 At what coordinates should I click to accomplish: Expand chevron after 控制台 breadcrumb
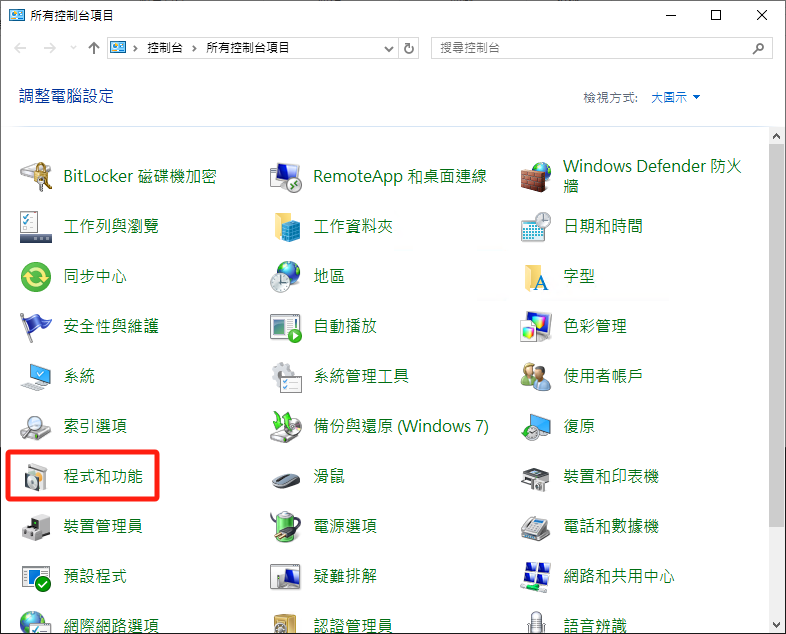pos(194,49)
